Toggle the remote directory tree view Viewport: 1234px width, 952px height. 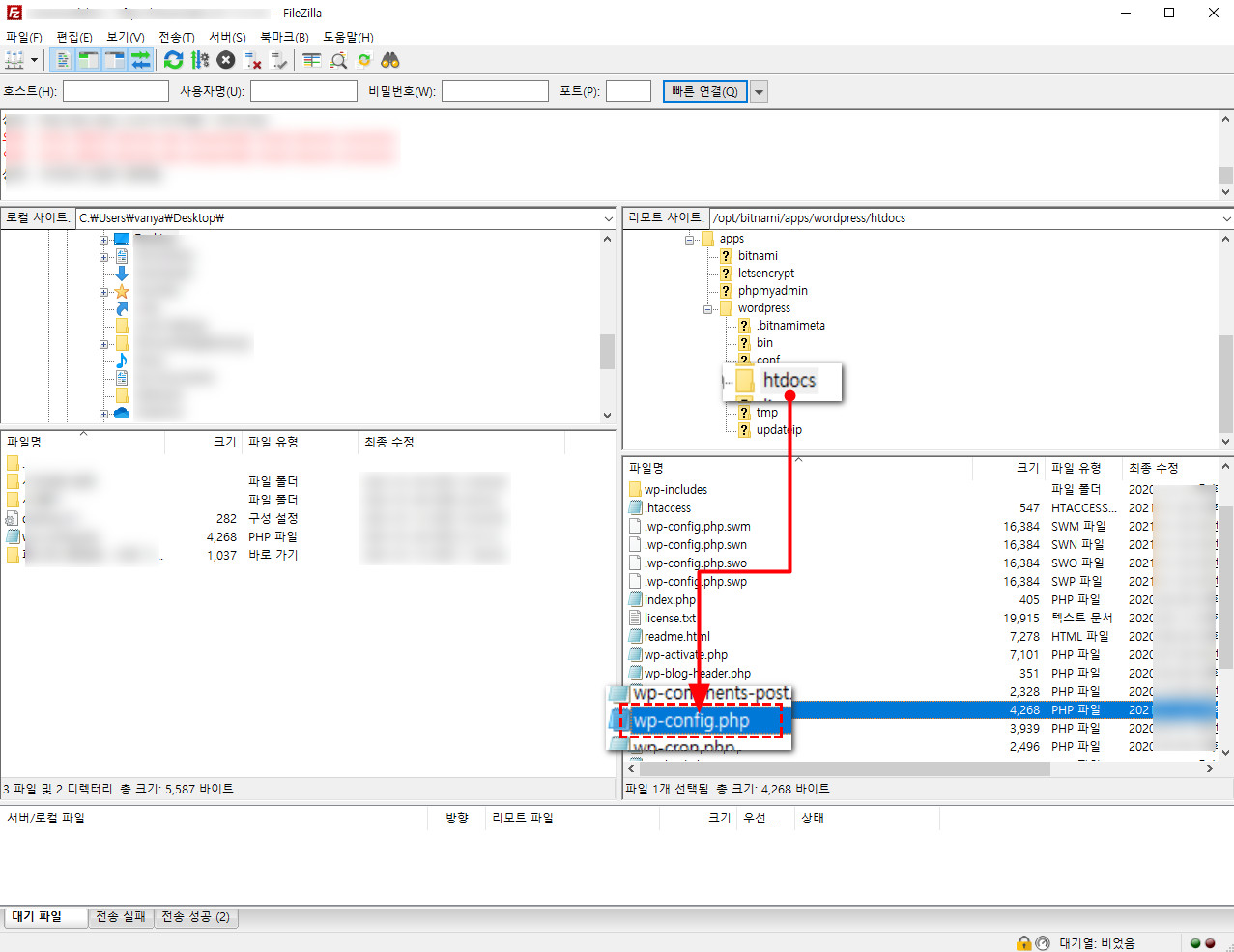tap(115, 60)
